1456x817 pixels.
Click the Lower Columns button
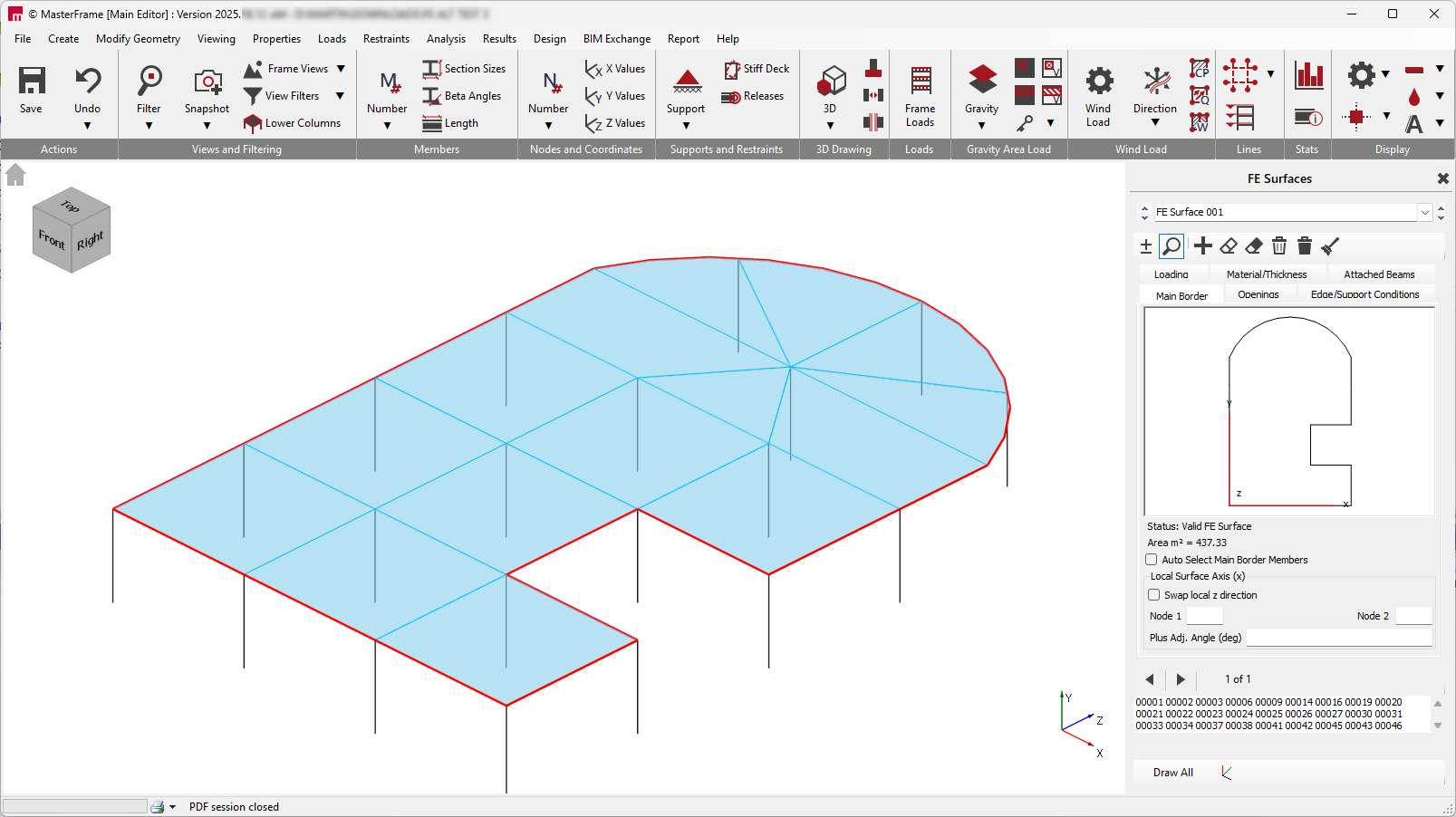(293, 123)
